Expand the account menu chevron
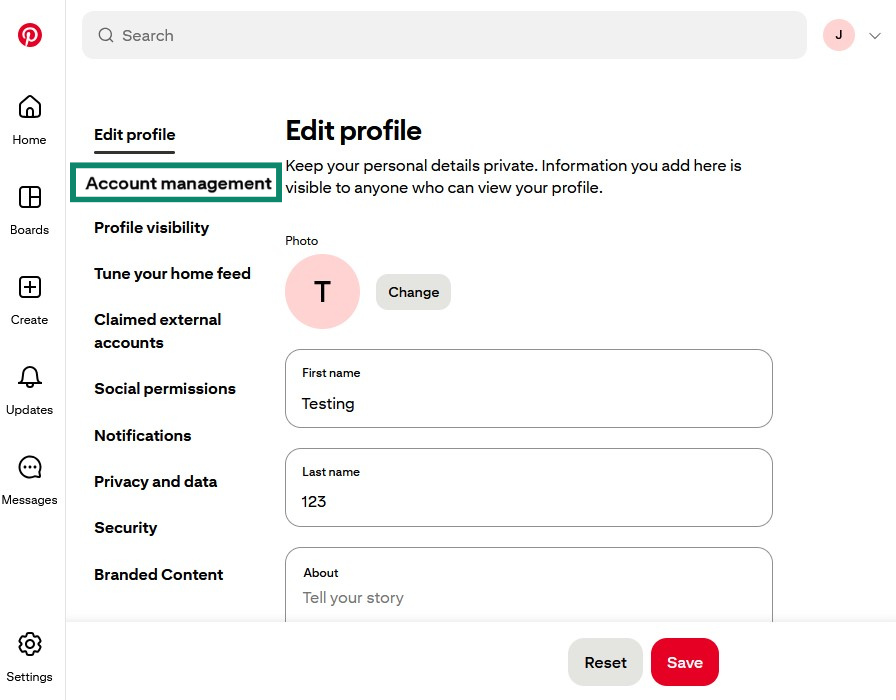This screenshot has height=700, width=896. (875, 34)
